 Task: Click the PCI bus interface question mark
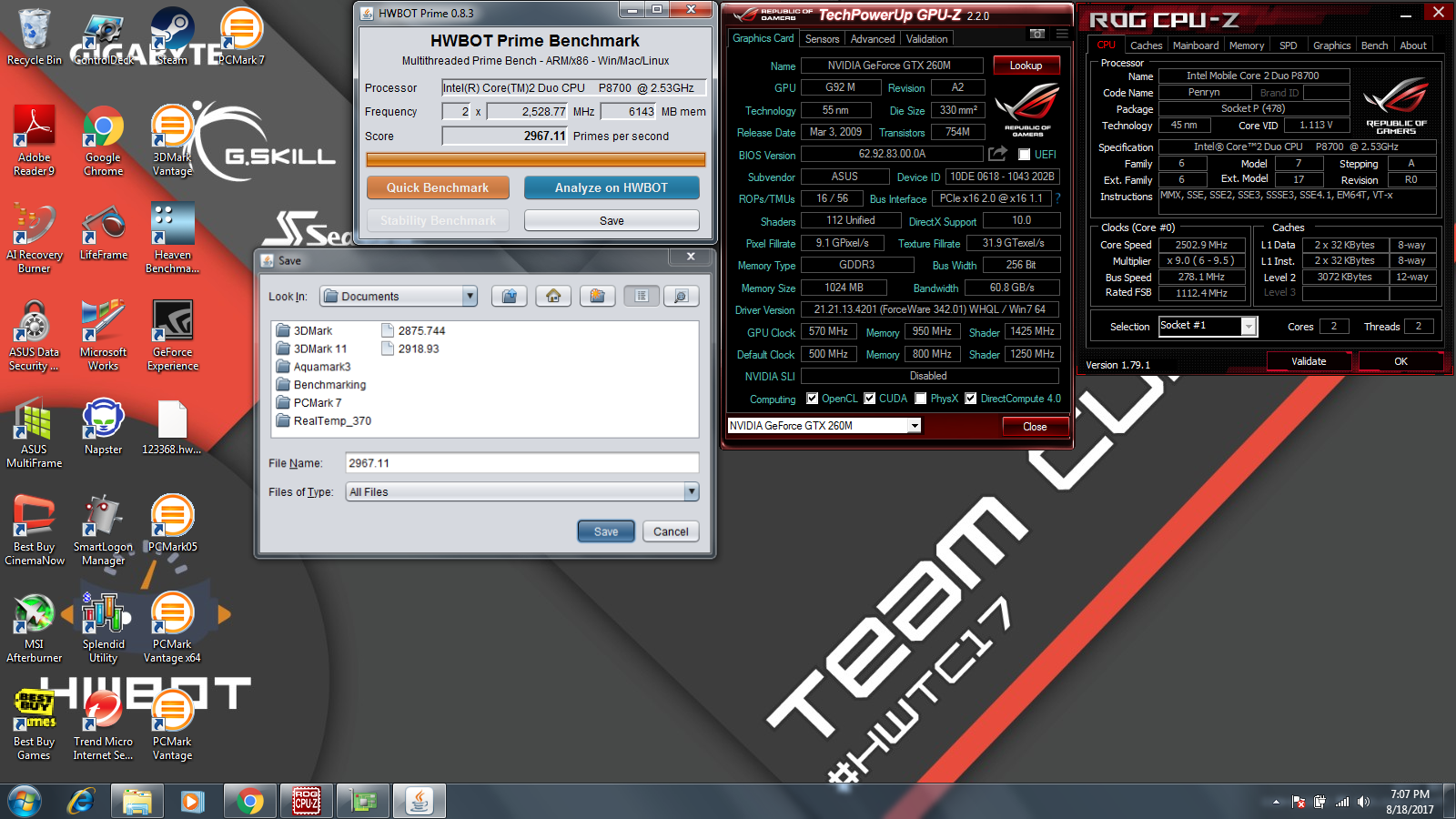tap(1058, 198)
